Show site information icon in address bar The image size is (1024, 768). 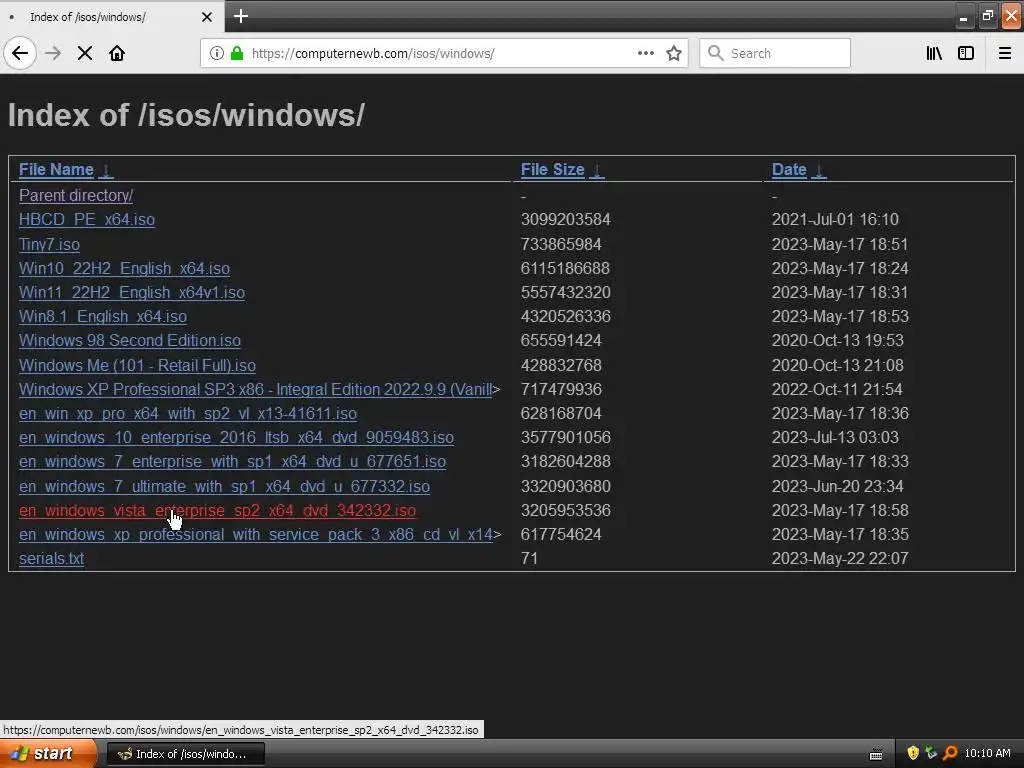click(217, 53)
